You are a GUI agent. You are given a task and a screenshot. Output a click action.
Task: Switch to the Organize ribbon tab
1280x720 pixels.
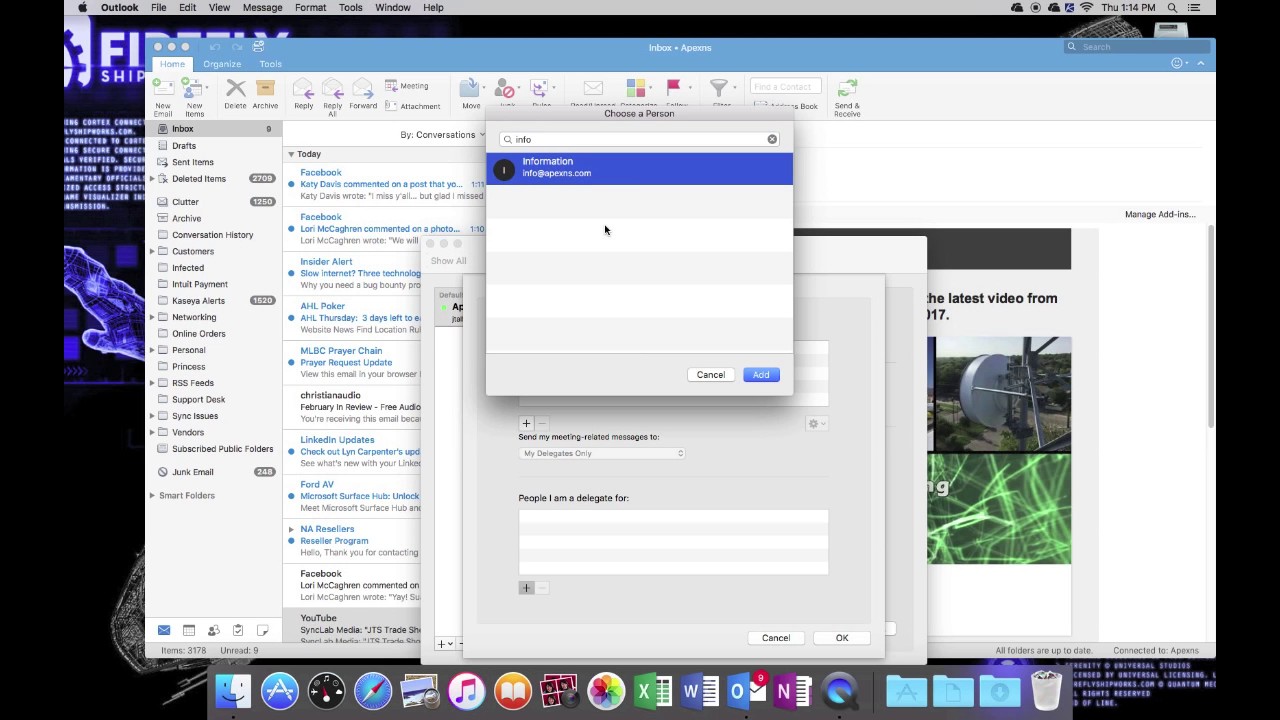[x=222, y=64]
